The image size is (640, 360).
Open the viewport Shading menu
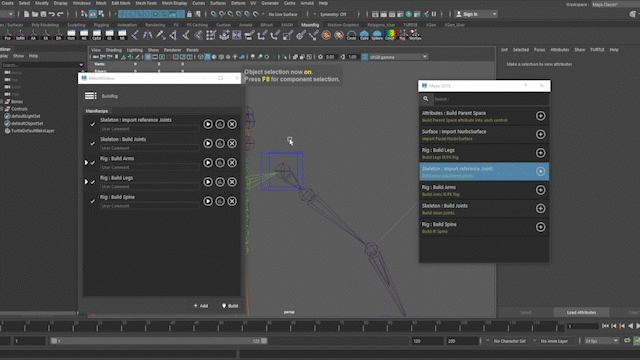(x=113, y=50)
